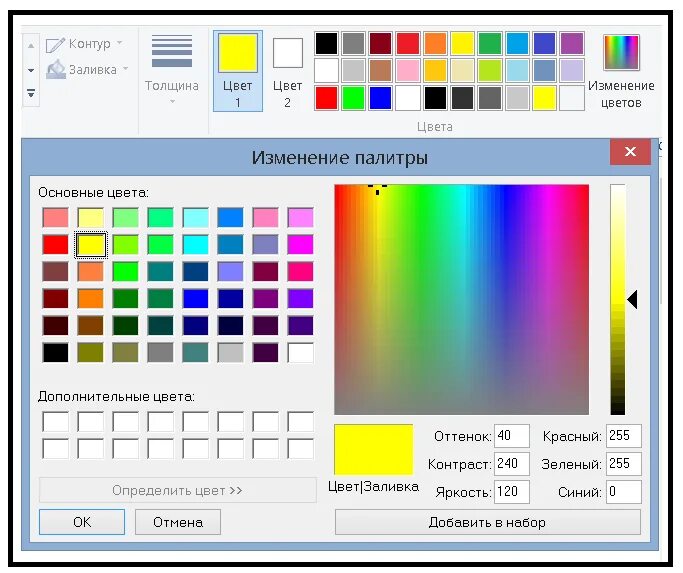
Task: Click the Оттенок hue field
Action: pos(512,436)
